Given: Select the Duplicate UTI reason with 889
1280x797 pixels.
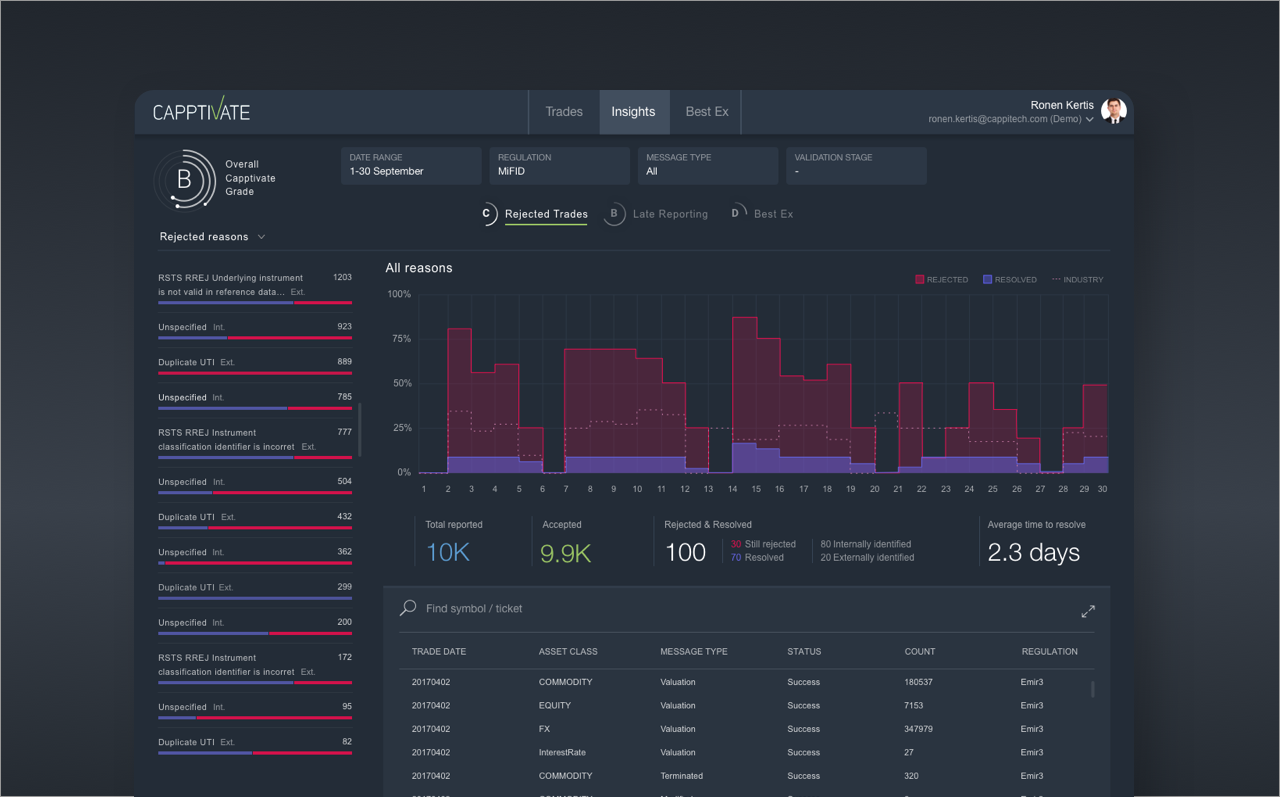Looking at the screenshot, I should pos(255,365).
